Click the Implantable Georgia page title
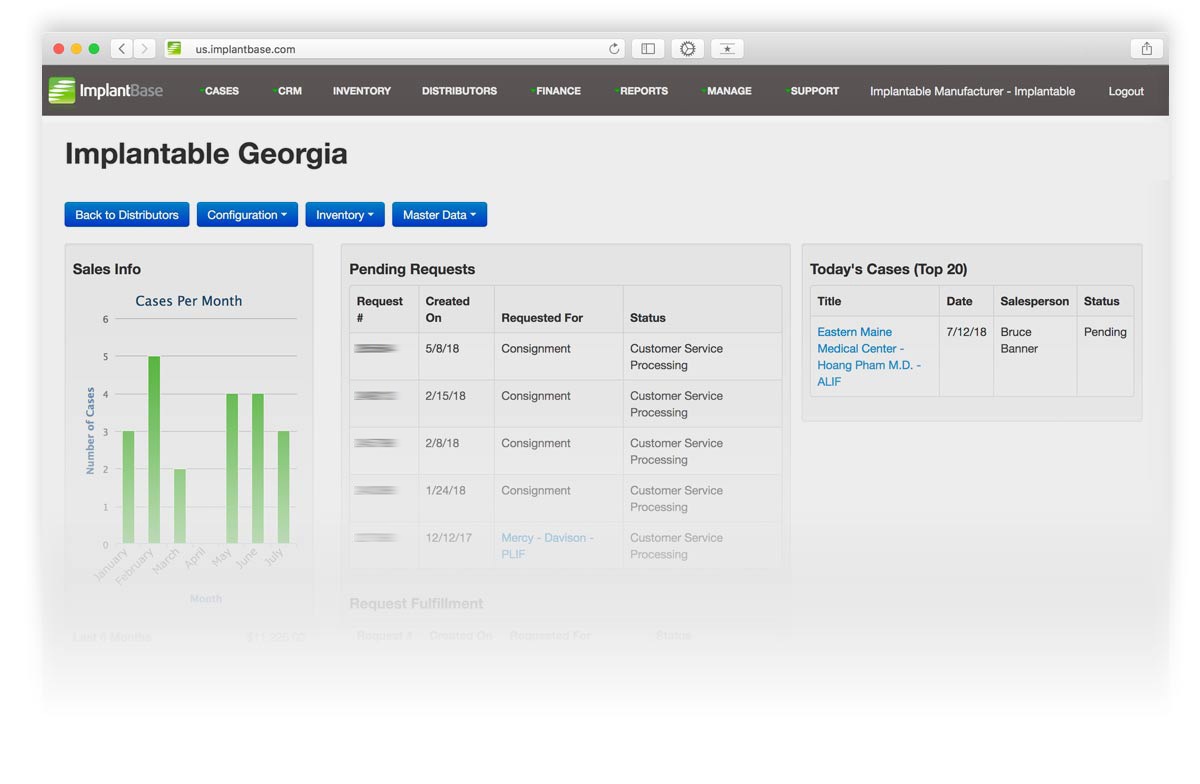The height and width of the screenshot is (784, 1200). click(x=206, y=154)
